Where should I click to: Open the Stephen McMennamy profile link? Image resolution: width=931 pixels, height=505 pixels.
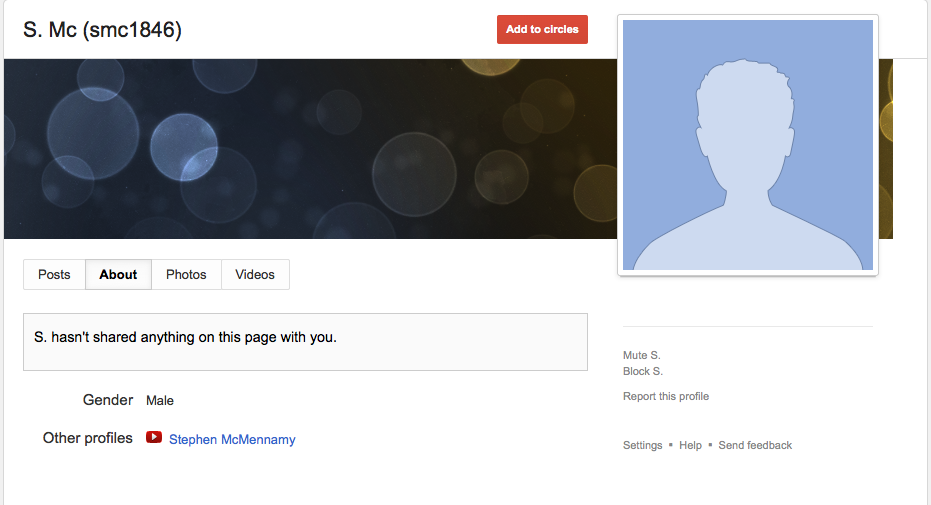pyautogui.click(x=232, y=439)
